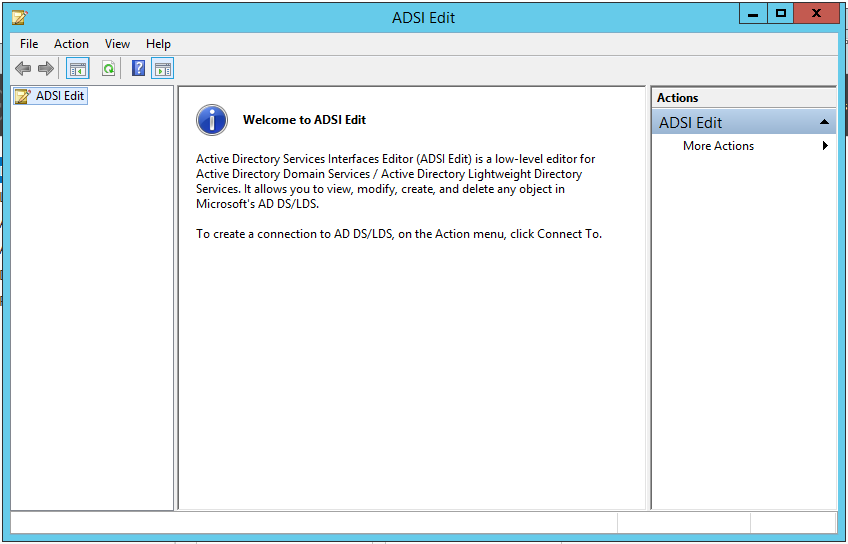
Task: Toggle the Show/Hide Console Tree icon
Action: 77,69
